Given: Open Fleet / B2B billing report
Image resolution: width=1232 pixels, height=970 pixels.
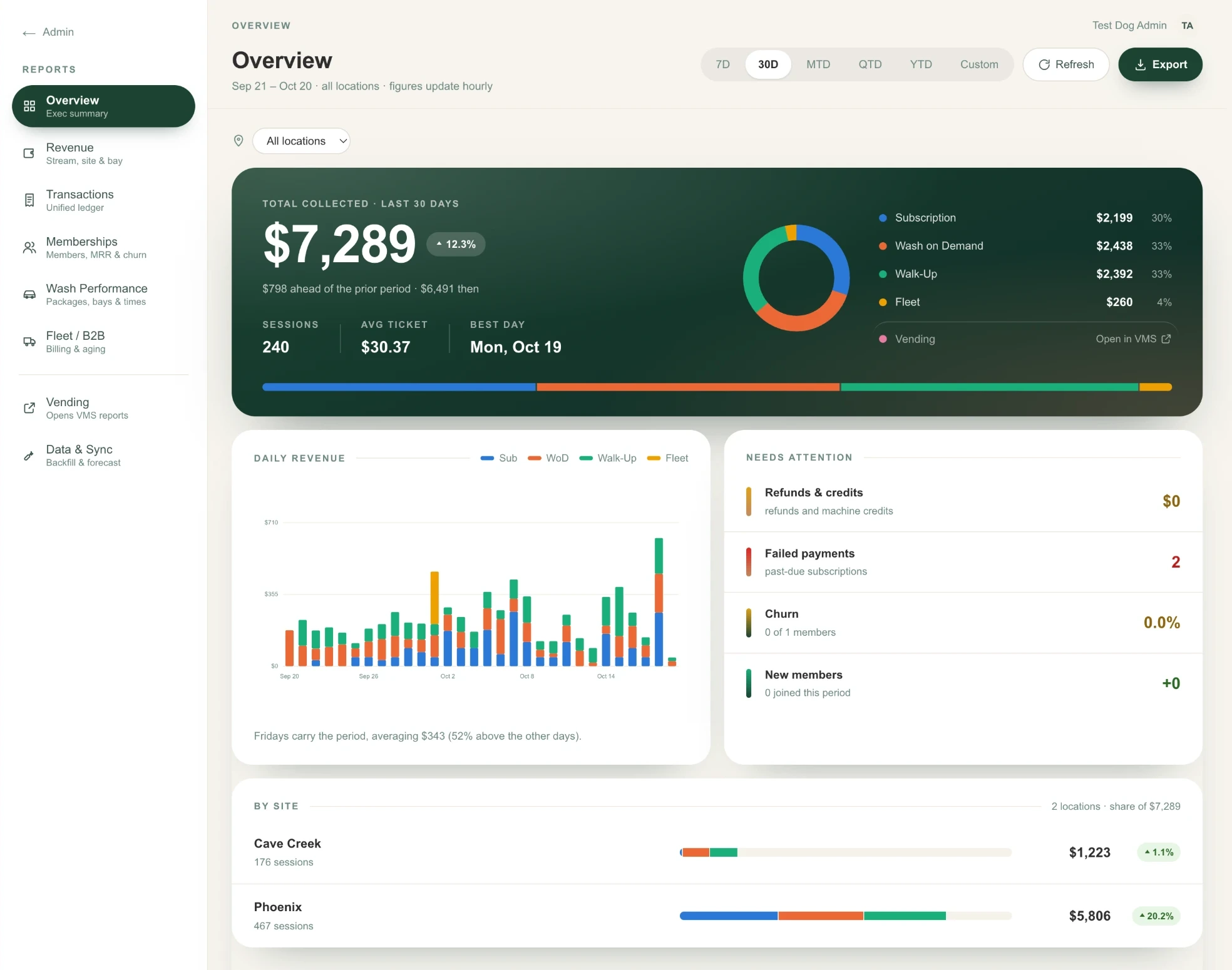Looking at the screenshot, I should pyautogui.click(x=103, y=342).
